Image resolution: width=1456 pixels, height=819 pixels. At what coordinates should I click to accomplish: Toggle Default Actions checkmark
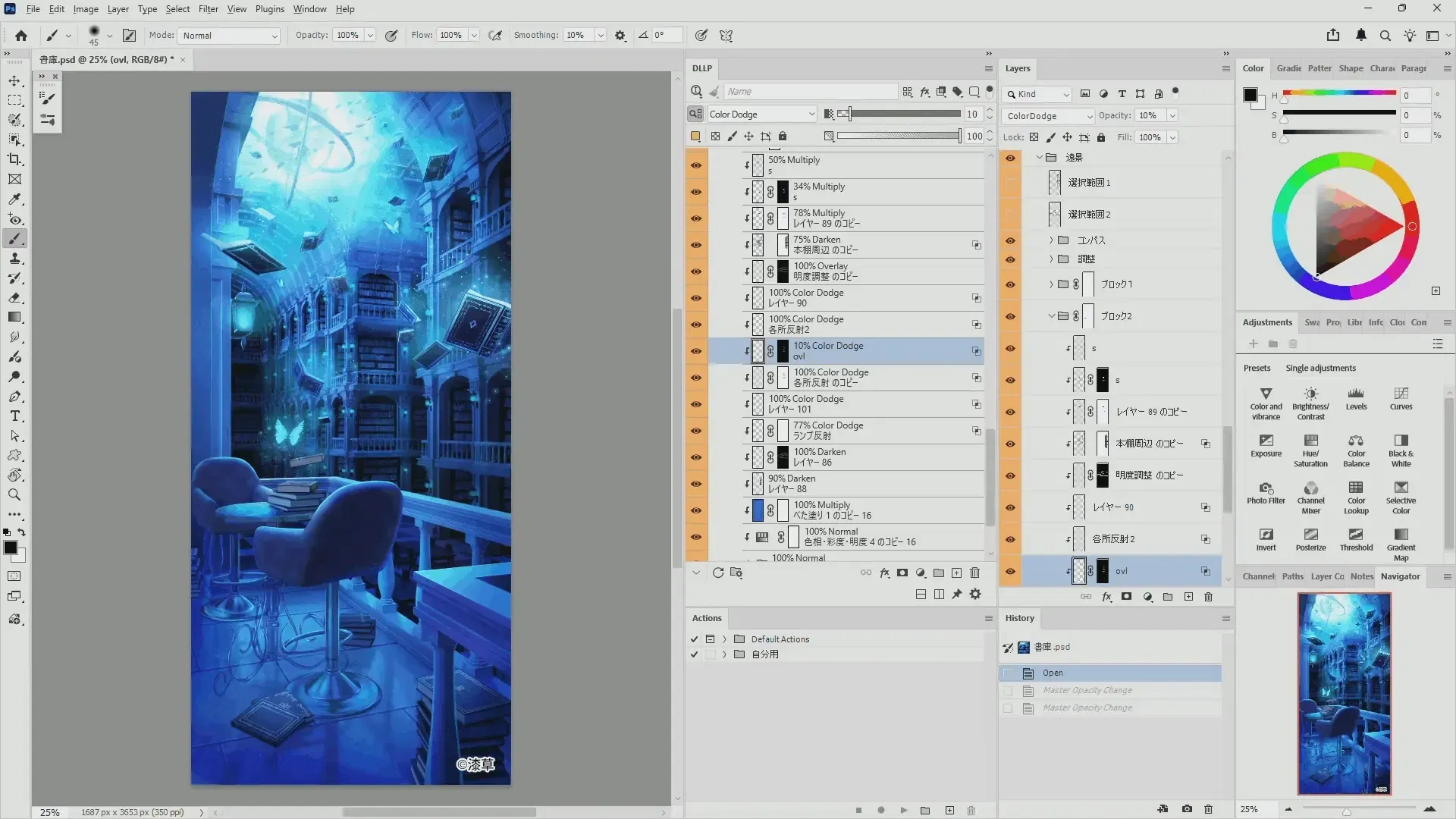[x=694, y=639]
